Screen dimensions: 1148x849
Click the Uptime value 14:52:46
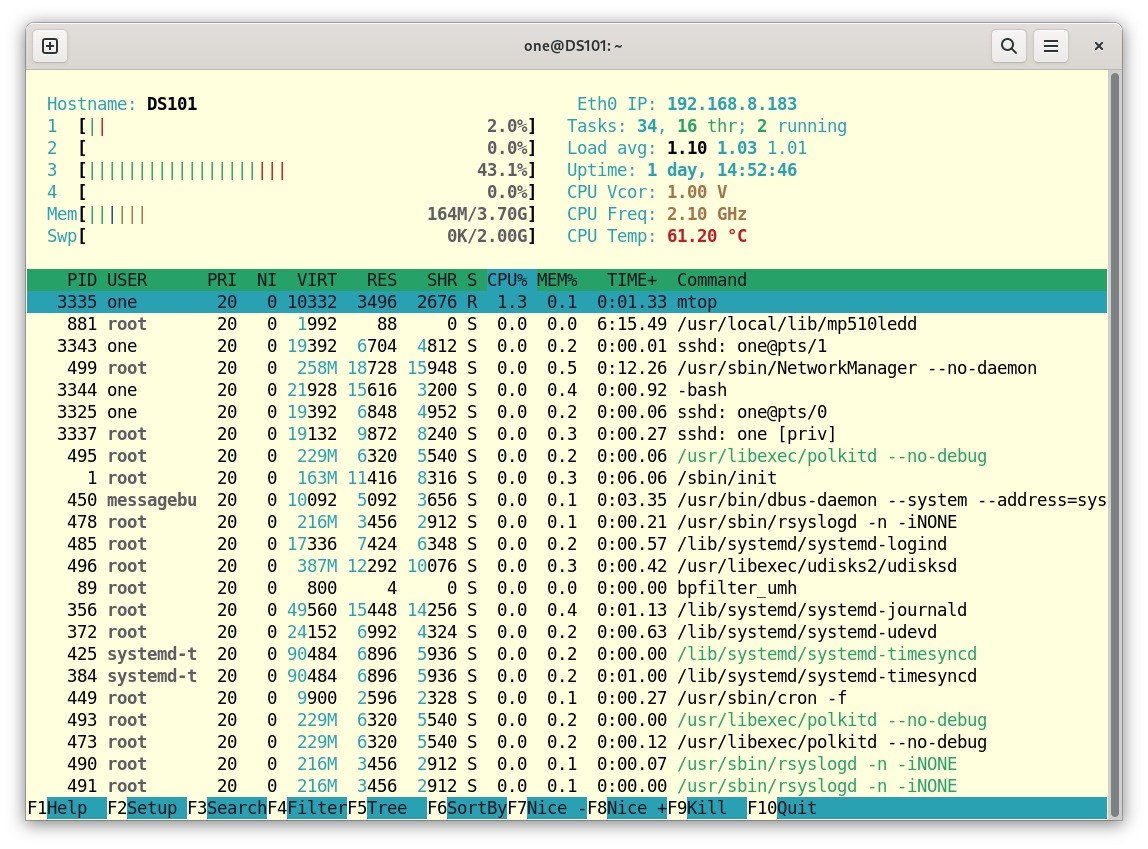(757, 171)
